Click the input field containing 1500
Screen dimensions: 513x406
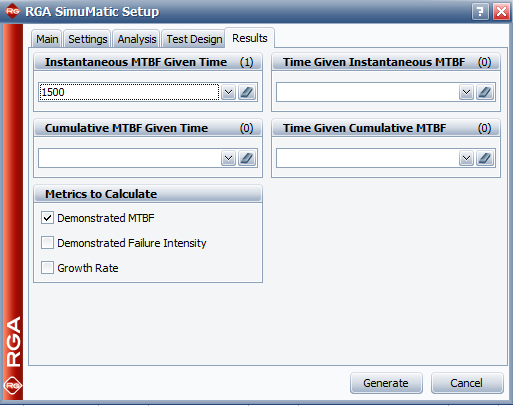tap(129, 92)
